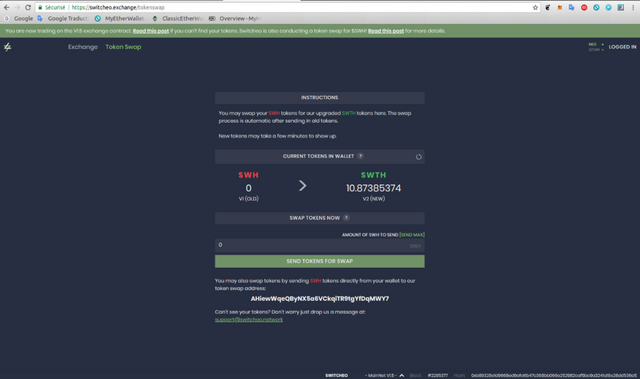The width and height of the screenshot is (640, 379).
Task: Click the SWH balance value 0
Action: click(x=248, y=188)
